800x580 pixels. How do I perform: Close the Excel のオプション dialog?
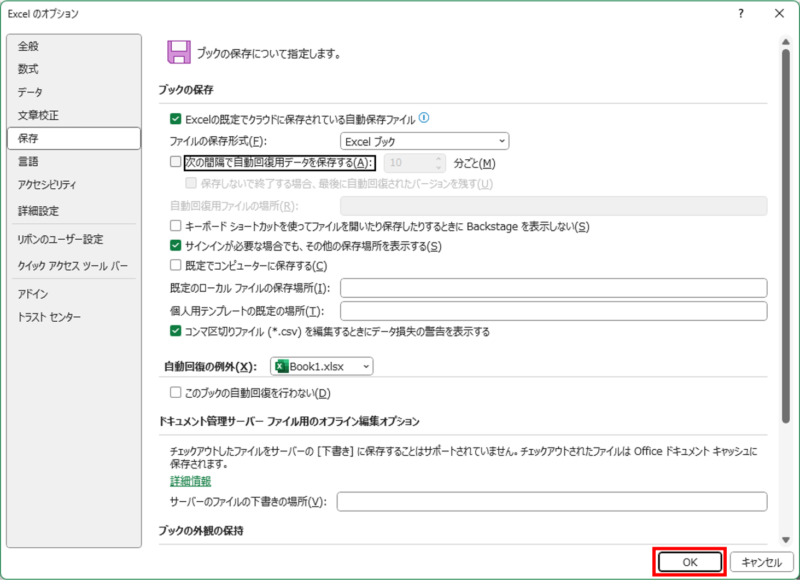[779, 14]
